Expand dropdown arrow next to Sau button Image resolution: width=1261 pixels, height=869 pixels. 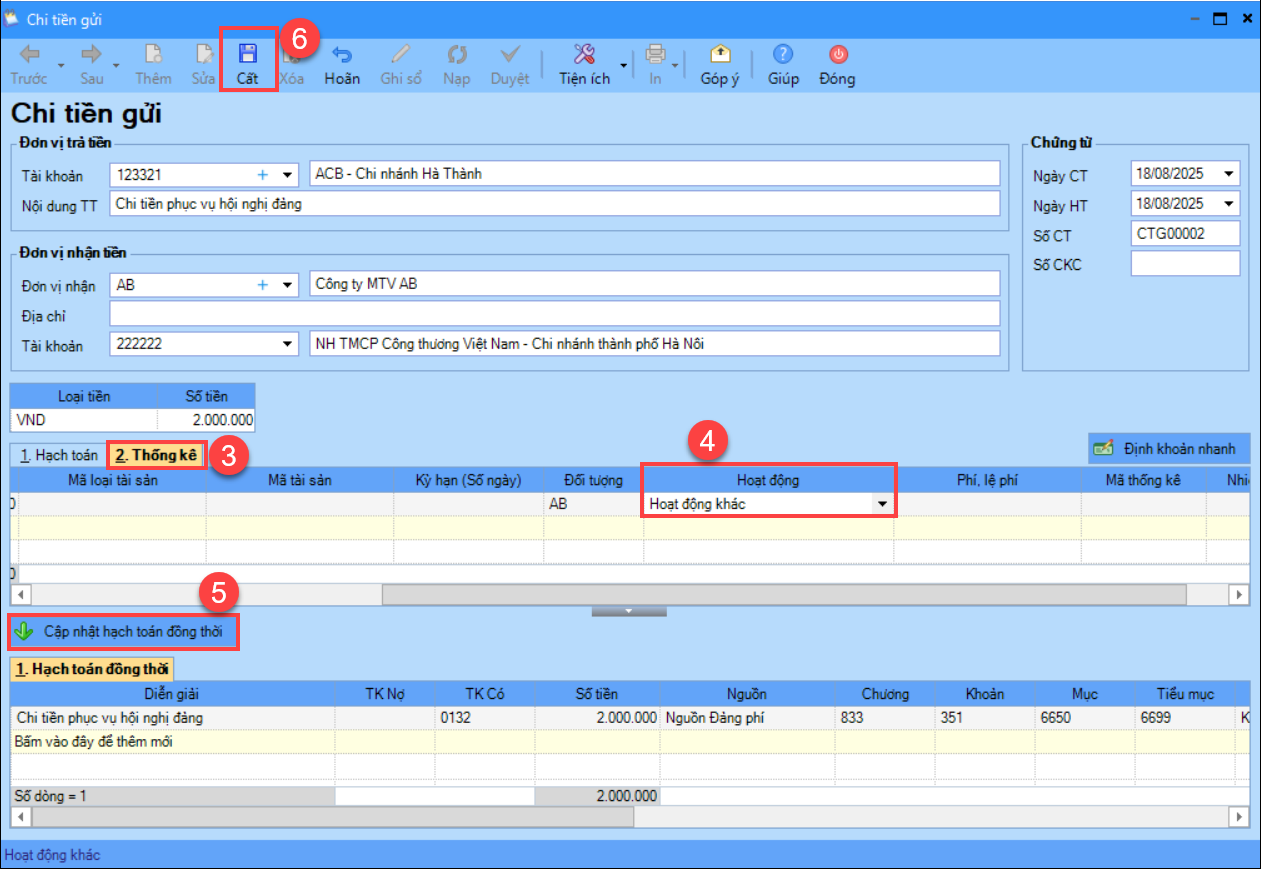pyautogui.click(x=116, y=67)
